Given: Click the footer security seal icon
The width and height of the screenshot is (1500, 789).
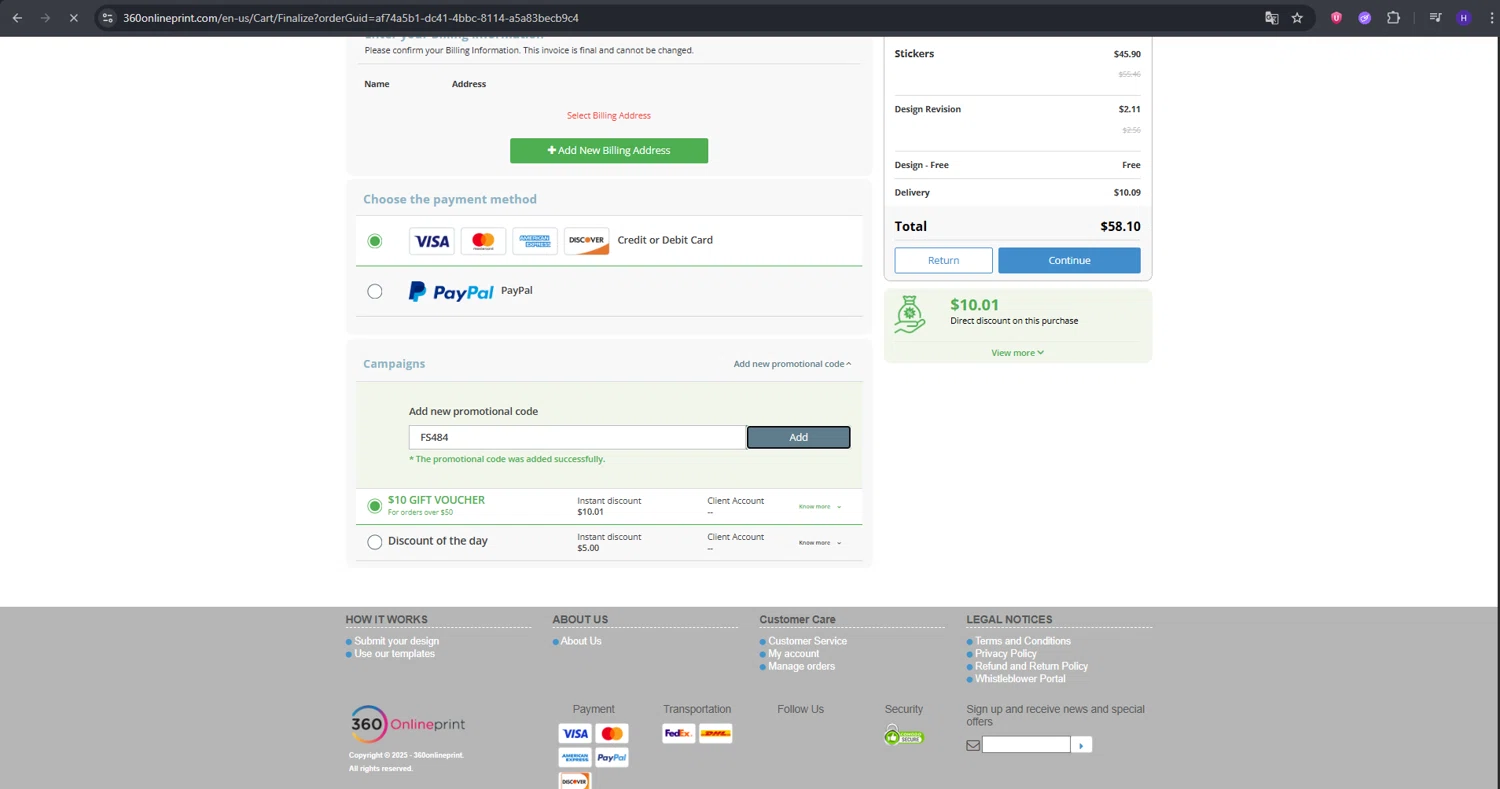Looking at the screenshot, I should (x=903, y=736).
